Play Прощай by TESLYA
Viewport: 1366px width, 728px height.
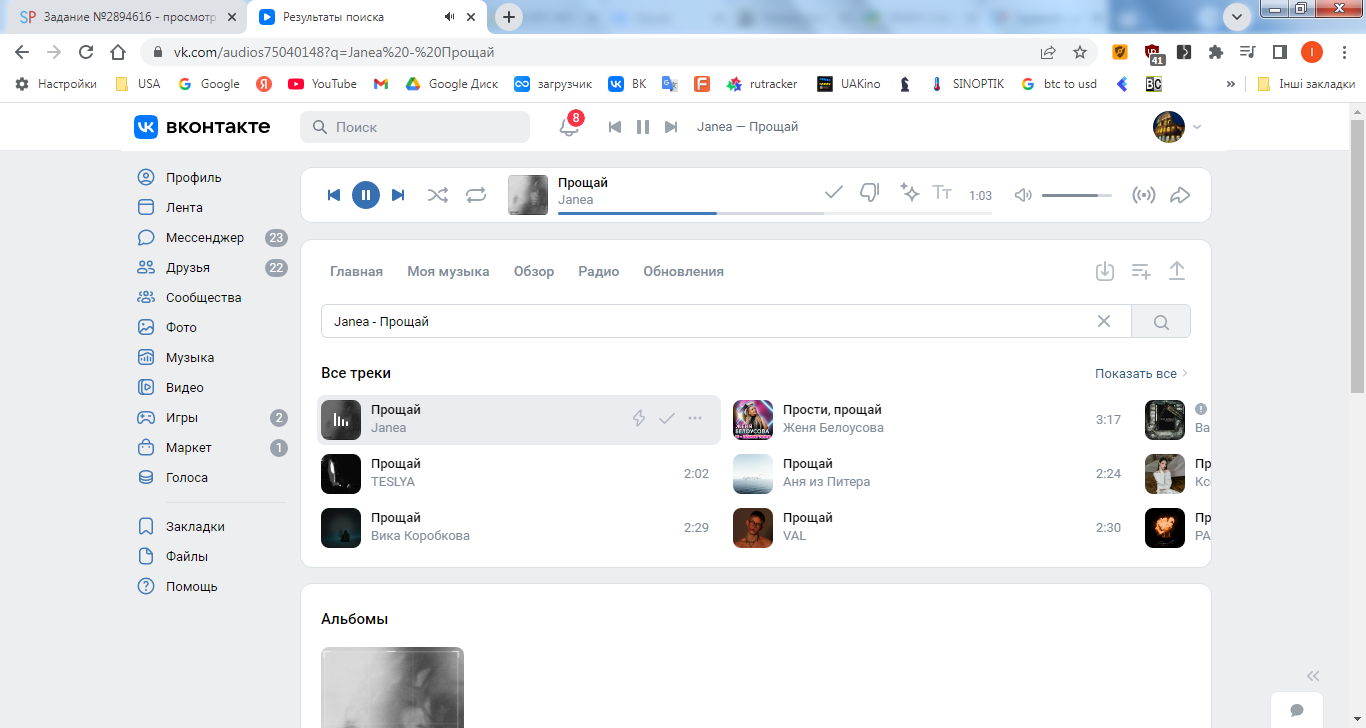(x=341, y=473)
